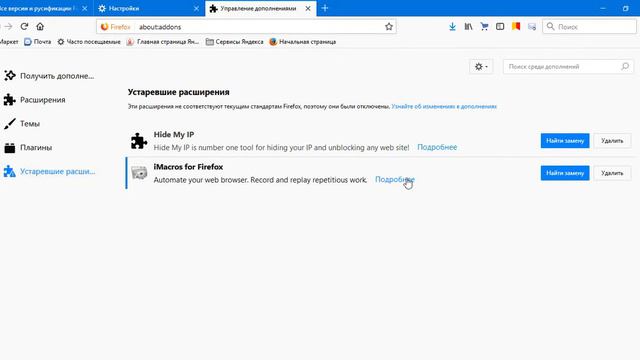Click the Hide My IP puzzle icon
The image size is (640, 360).
(x=139, y=141)
